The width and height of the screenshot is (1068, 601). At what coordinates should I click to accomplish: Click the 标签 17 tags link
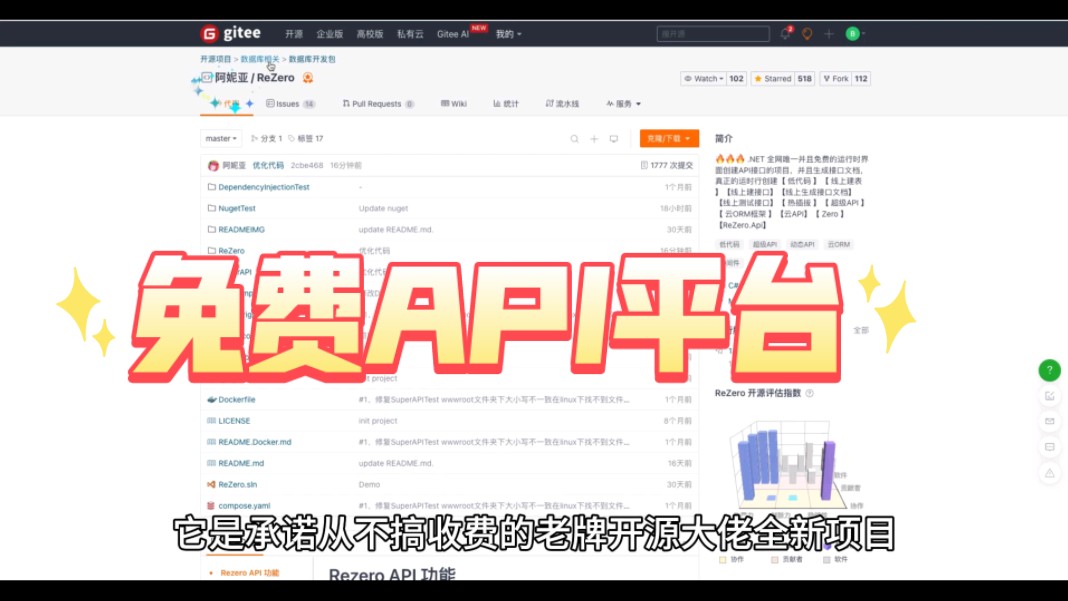tap(306, 138)
